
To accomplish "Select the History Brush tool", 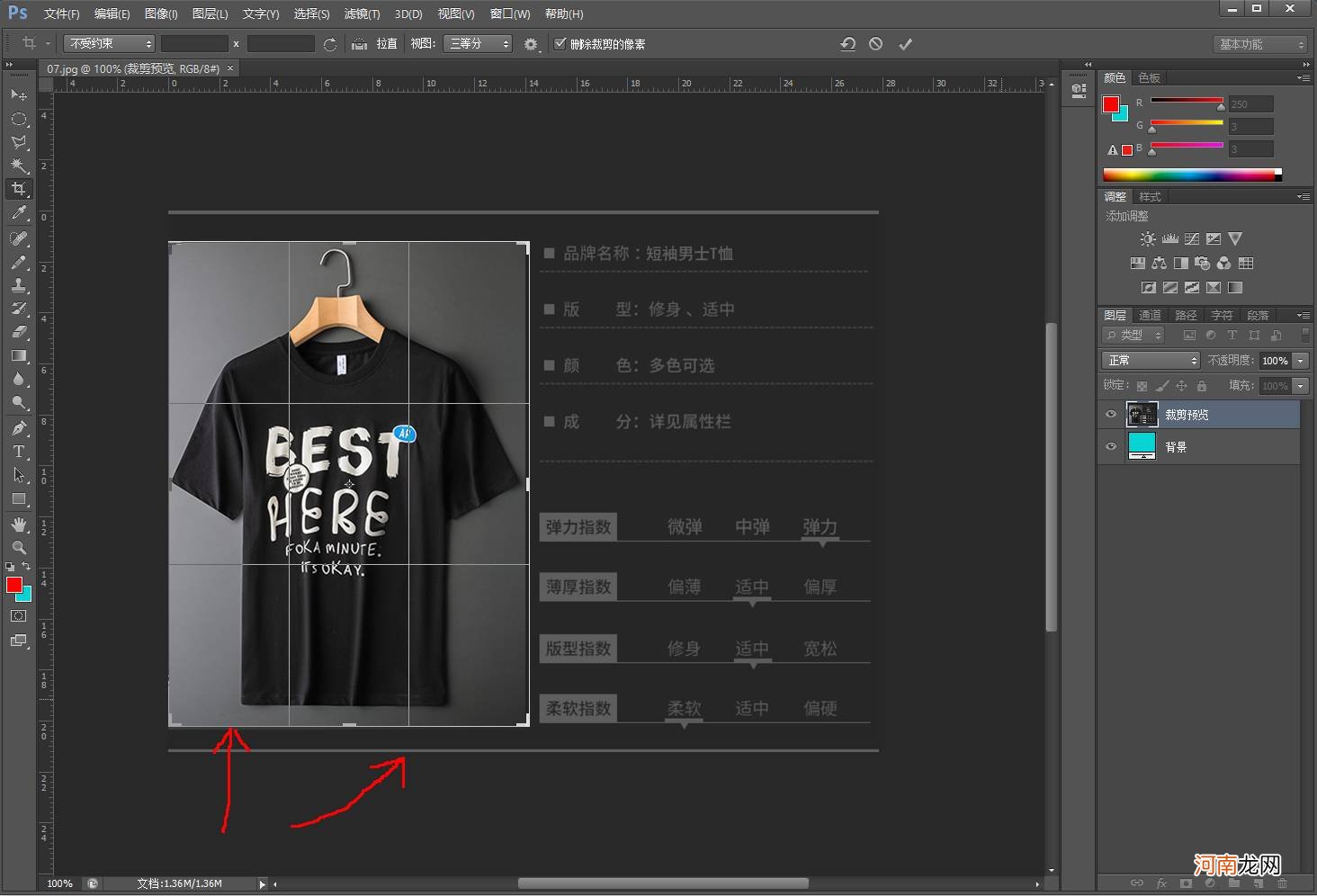I will tap(18, 309).
